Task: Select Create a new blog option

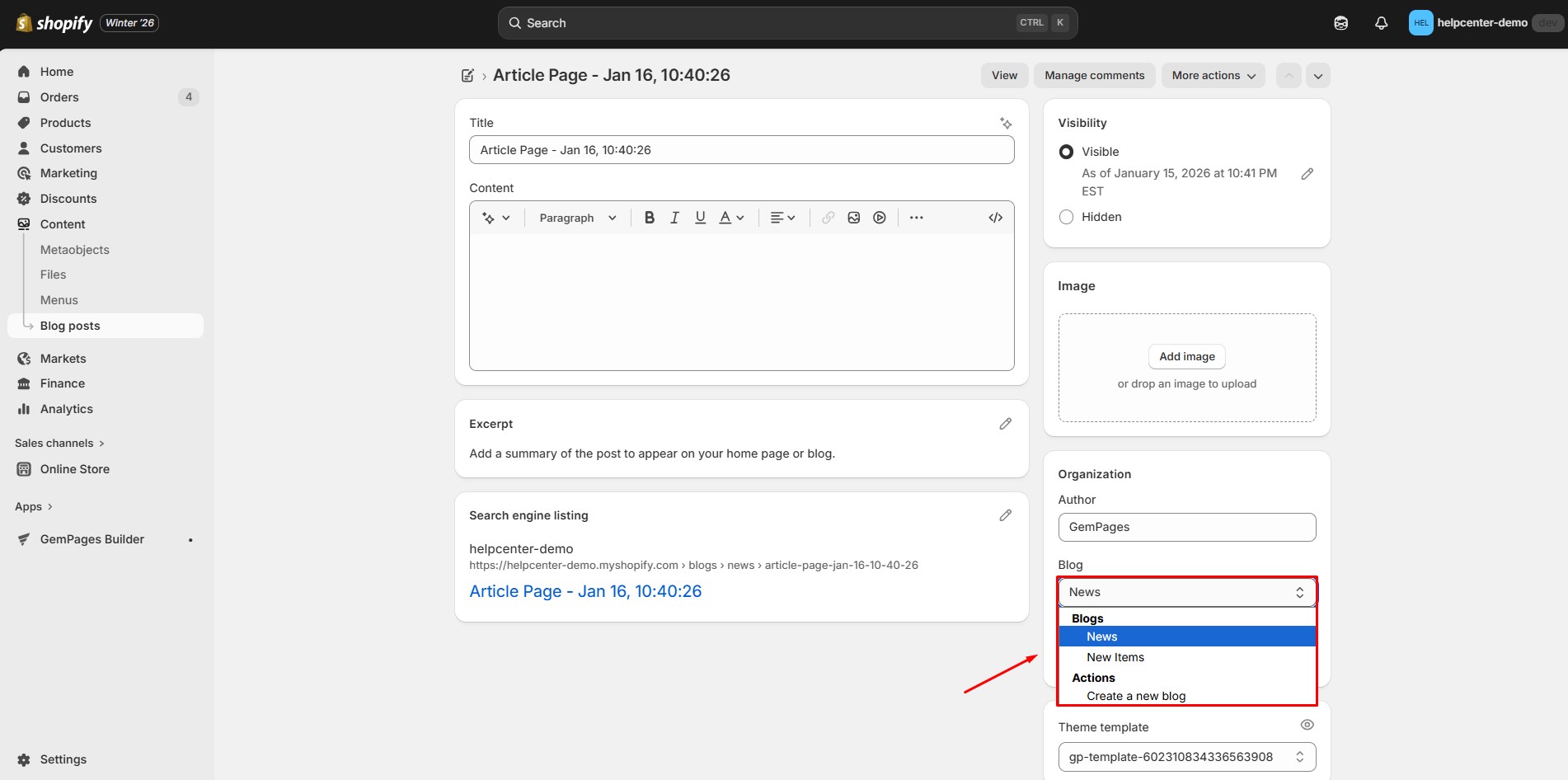Action: 1135,696
